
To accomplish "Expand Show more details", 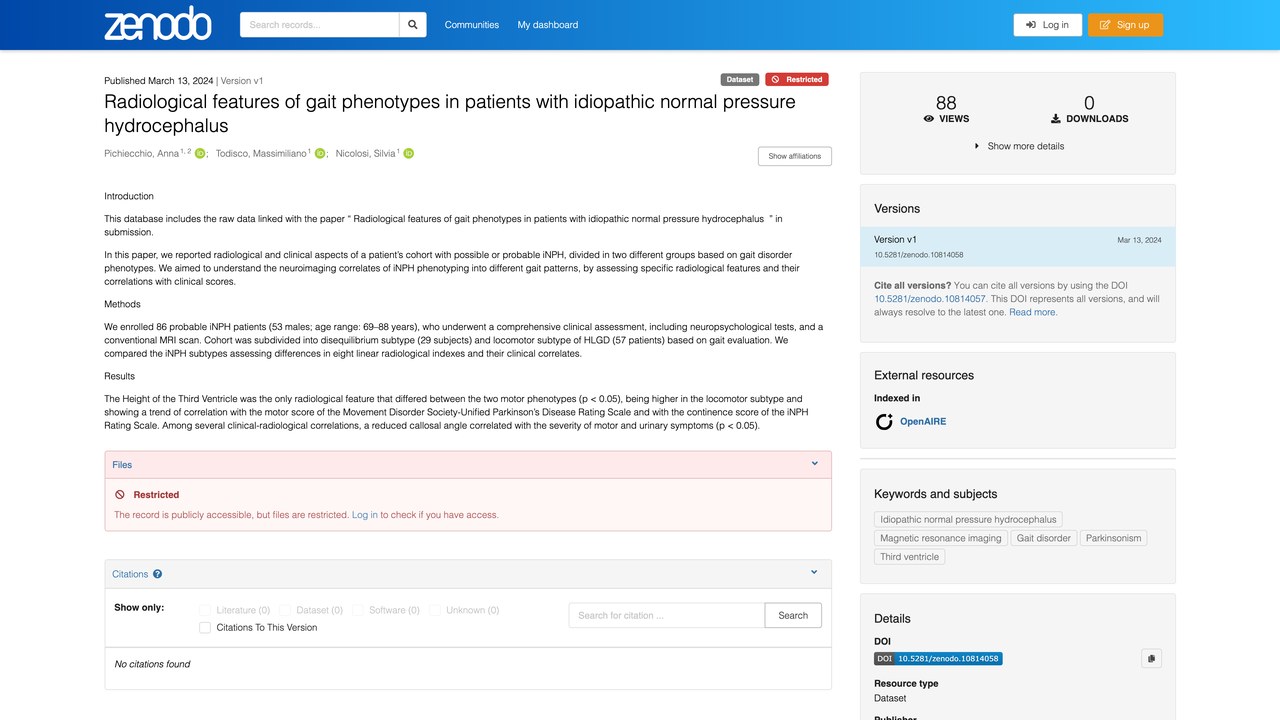I will [1019, 146].
